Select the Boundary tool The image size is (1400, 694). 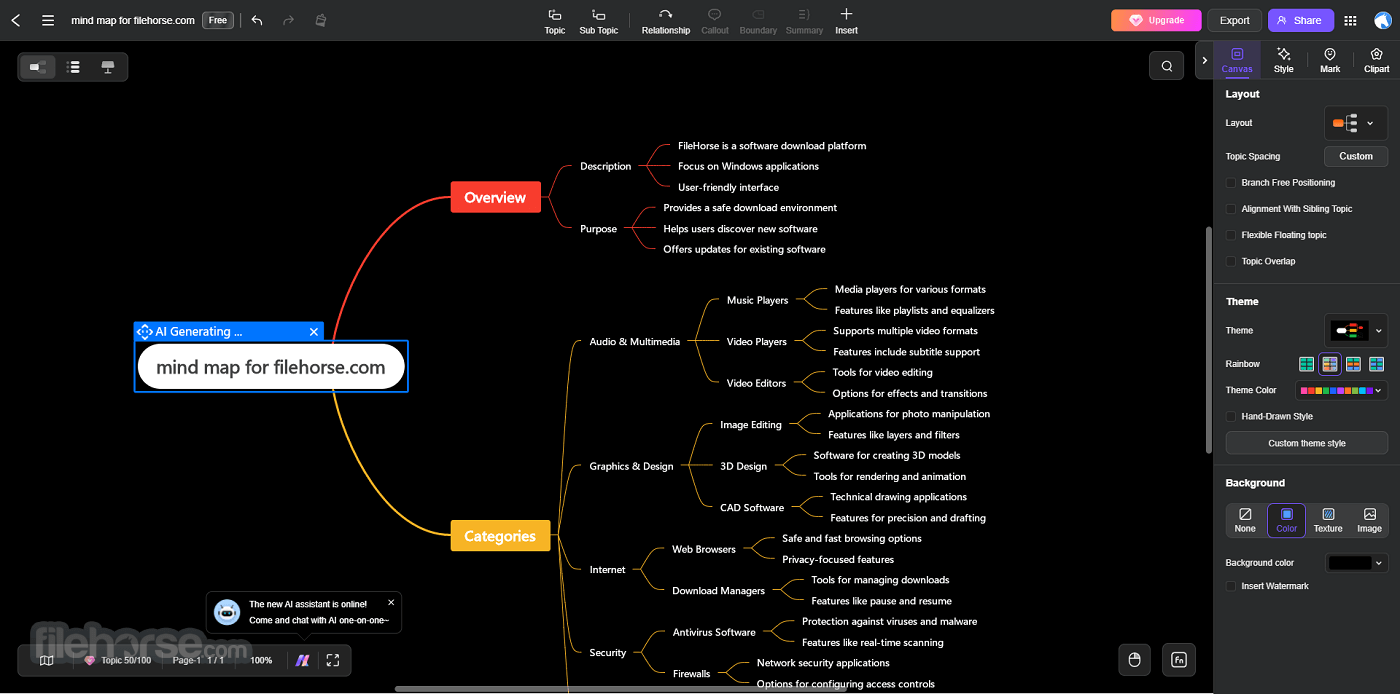[x=758, y=21]
